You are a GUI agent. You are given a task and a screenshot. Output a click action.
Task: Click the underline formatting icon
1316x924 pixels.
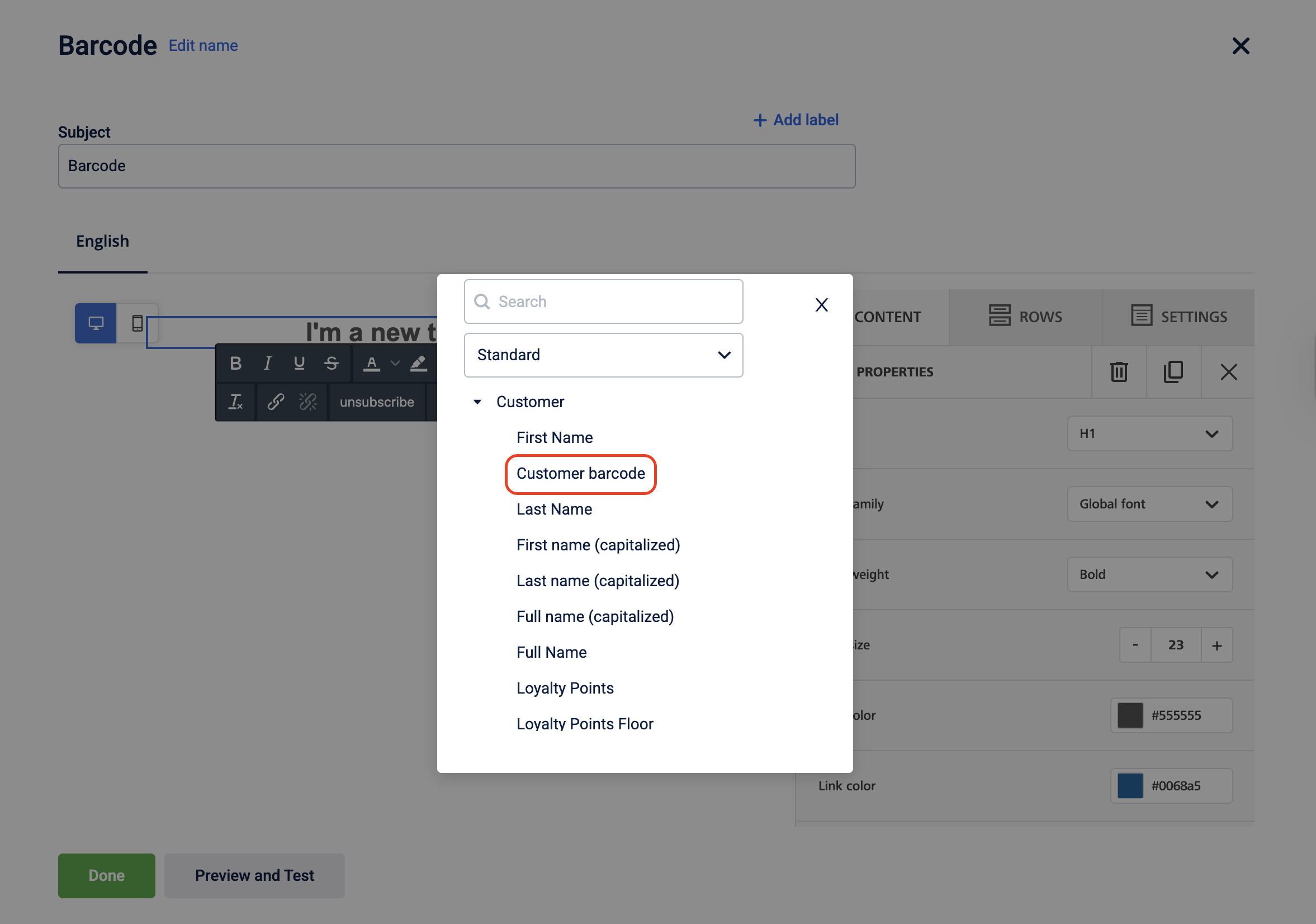coord(299,364)
